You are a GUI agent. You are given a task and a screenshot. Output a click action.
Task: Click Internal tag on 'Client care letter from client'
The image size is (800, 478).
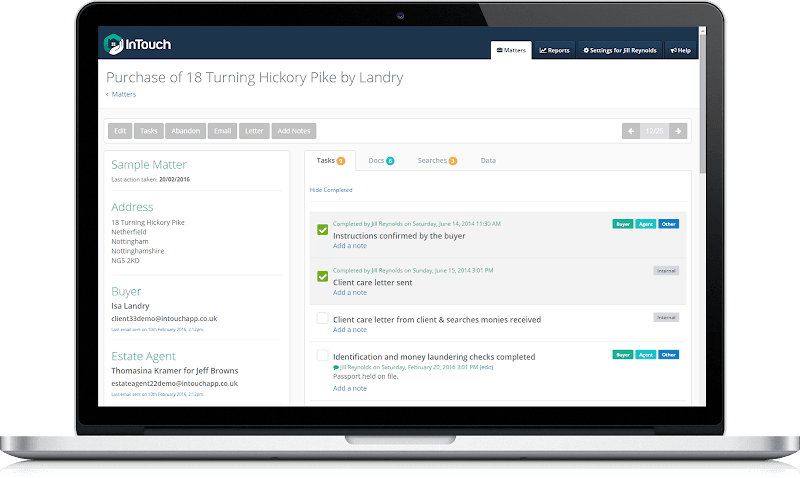(x=666, y=318)
